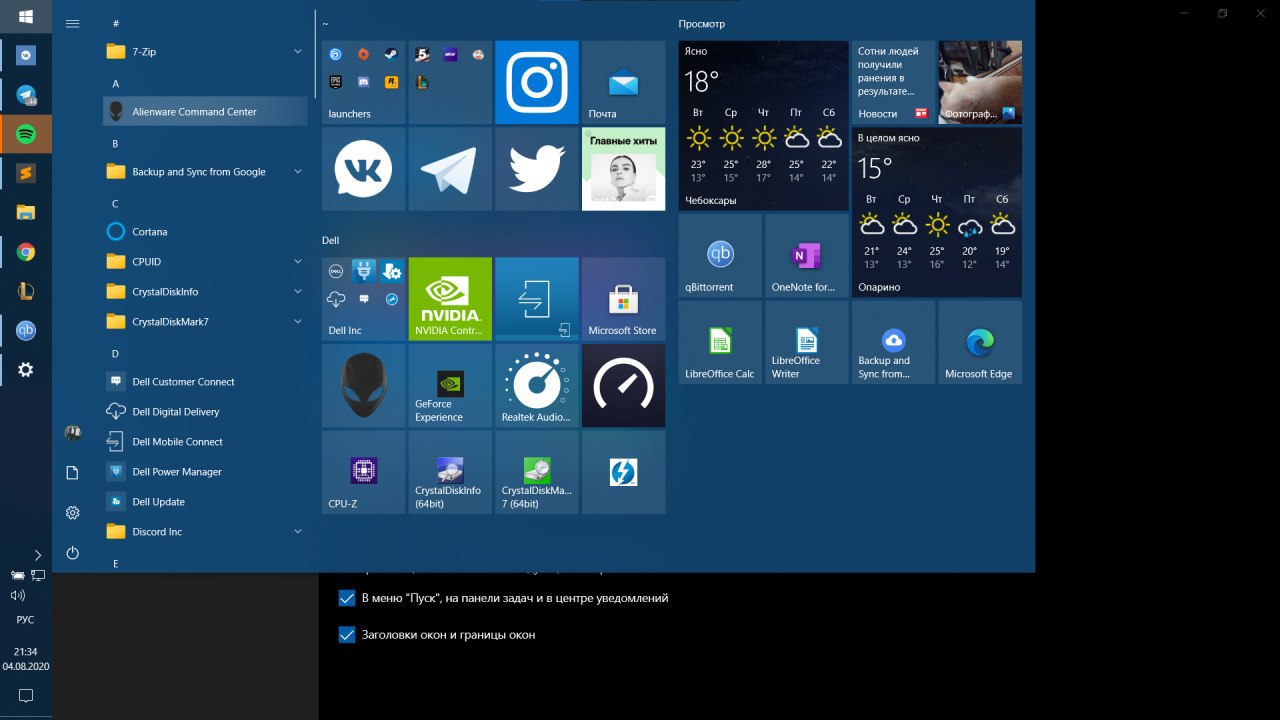Launch the qBittorrent tile
Screen dimensions: 1280x720
click(x=720, y=256)
